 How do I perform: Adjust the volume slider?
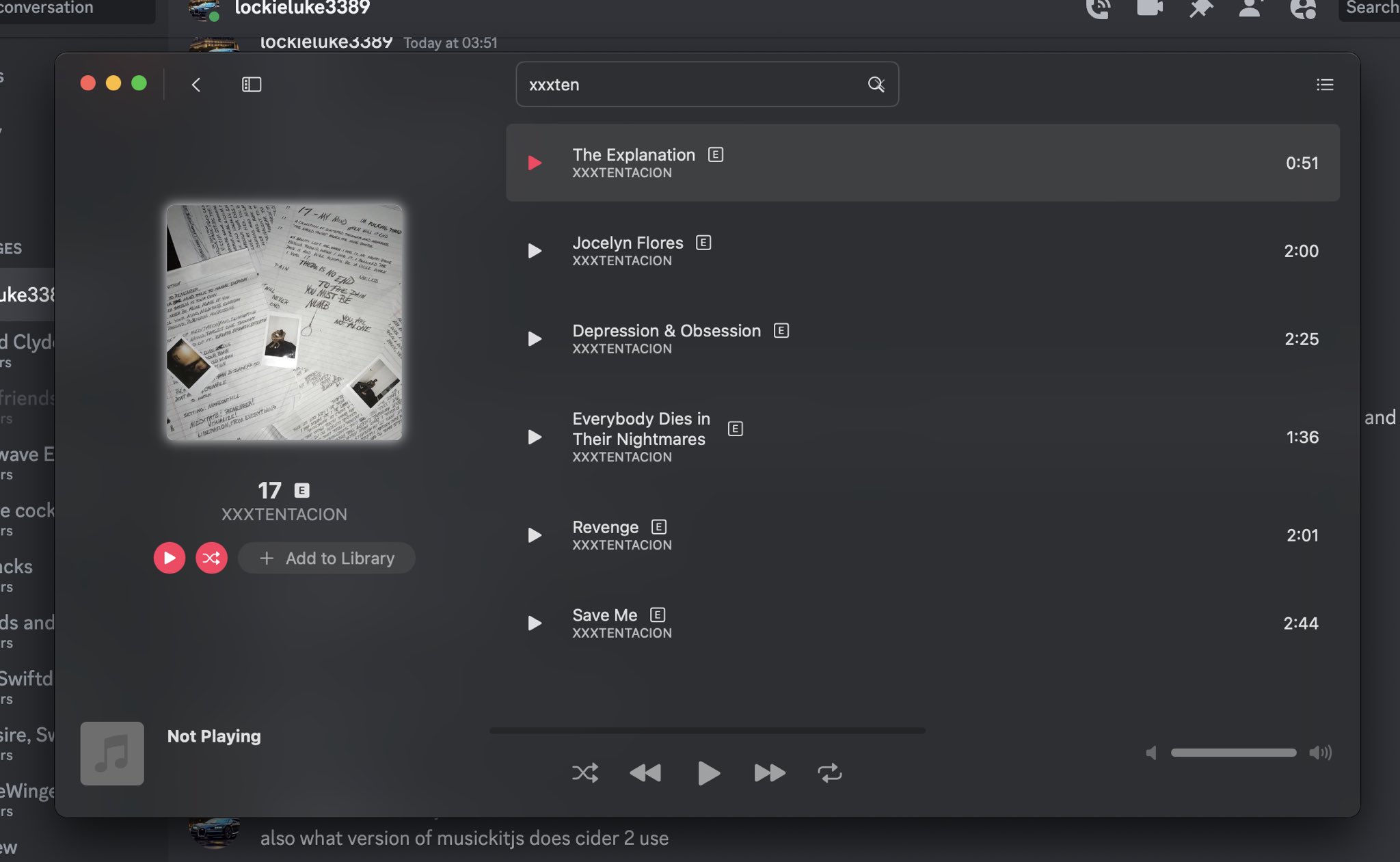click(x=1233, y=753)
